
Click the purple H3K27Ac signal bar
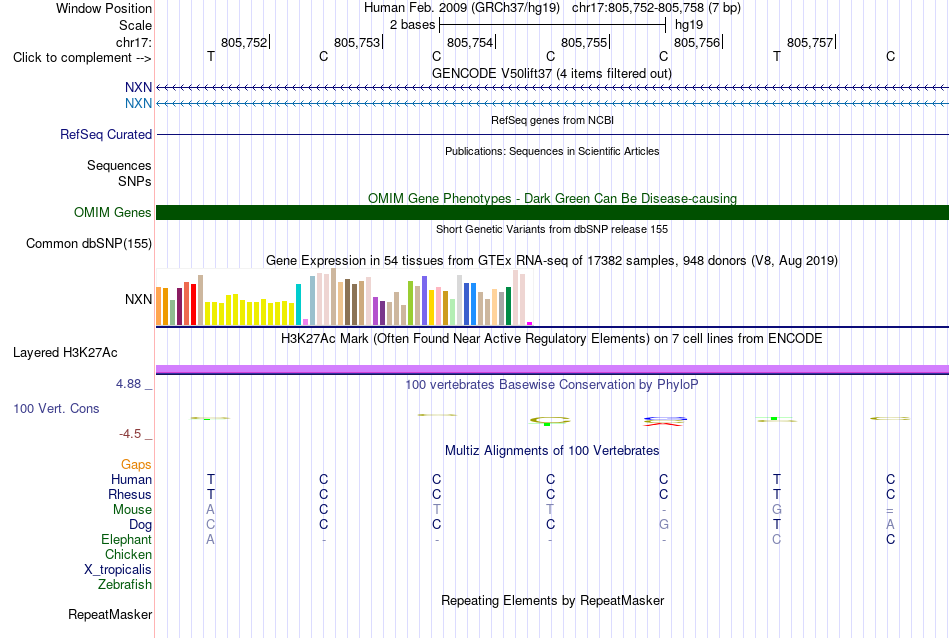click(x=553, y=368)
